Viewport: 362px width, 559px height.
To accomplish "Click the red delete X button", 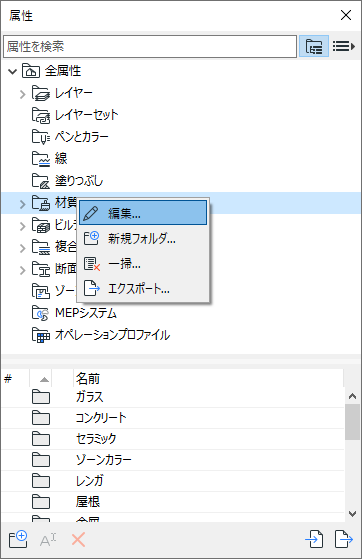I will tap(78, 540).
